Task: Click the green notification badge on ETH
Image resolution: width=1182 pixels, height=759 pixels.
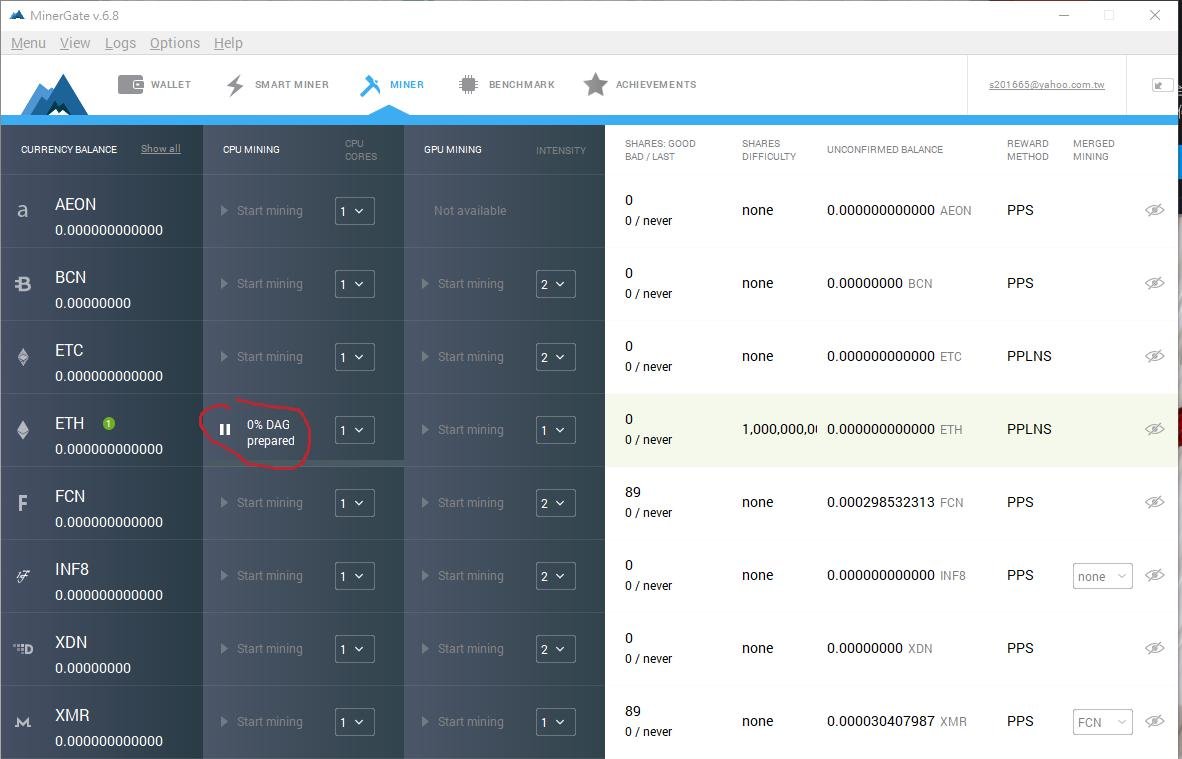Action: tap(109, 424)
